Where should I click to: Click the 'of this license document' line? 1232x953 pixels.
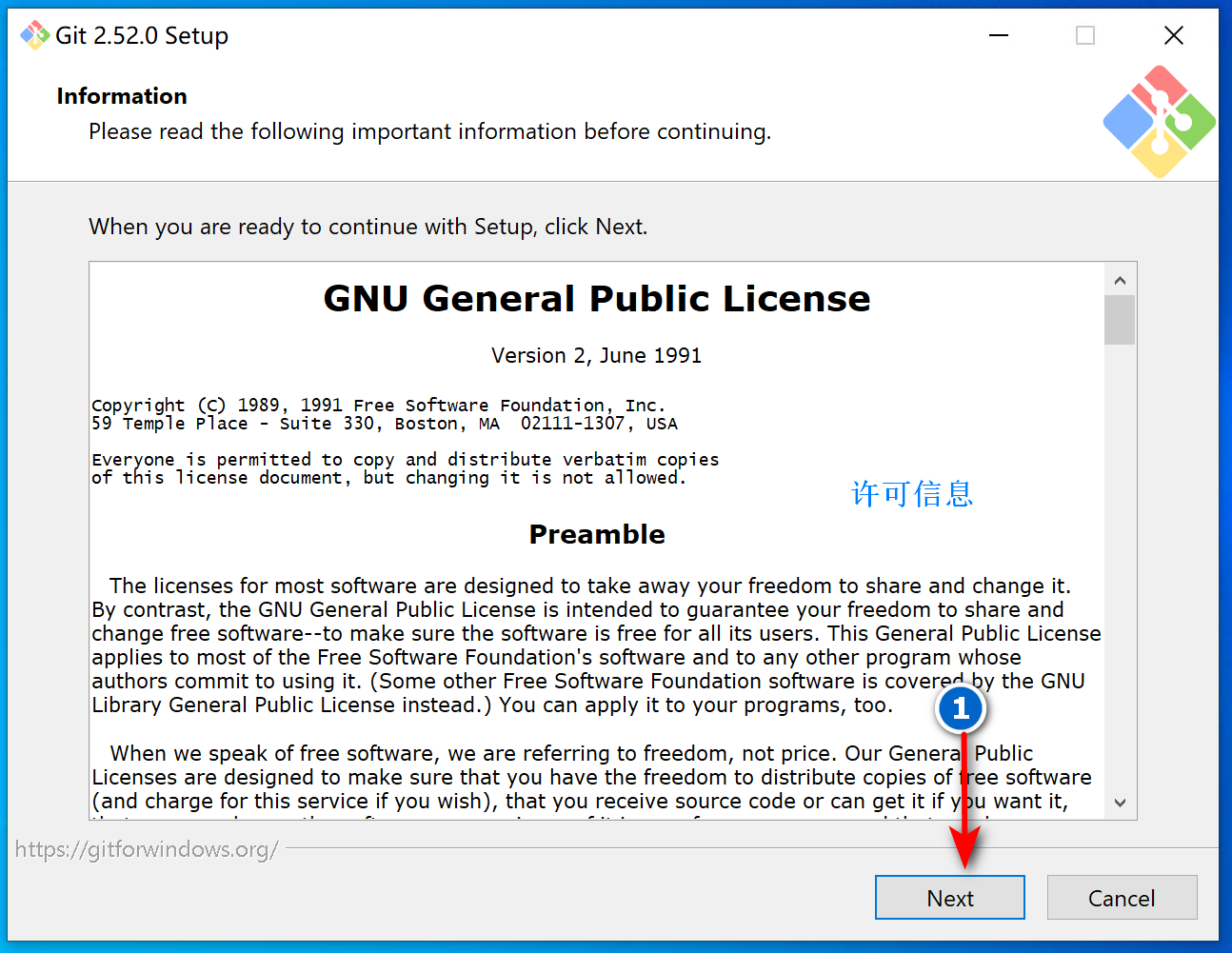click(x=389, y=478)
